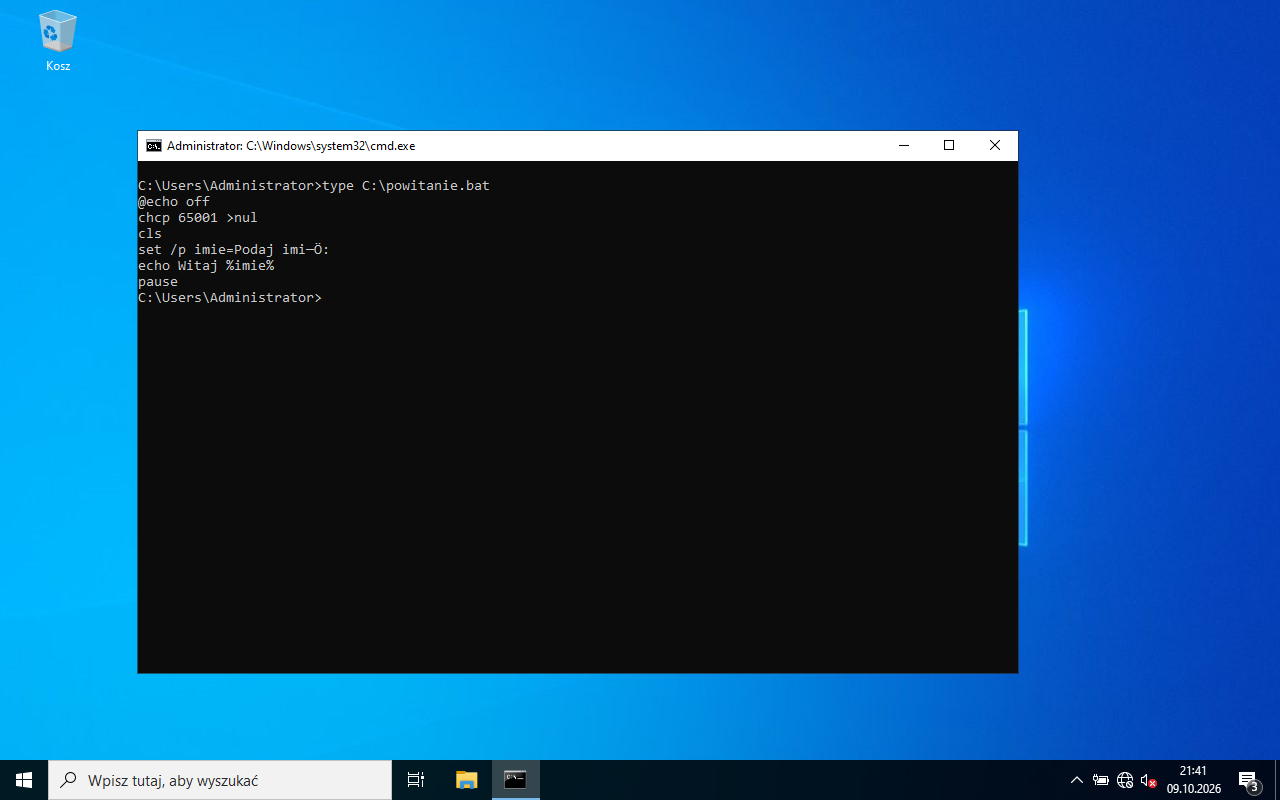Click the line '@echo off'
Image resolution: width=1280 pixels, height=800 pixels.
[174, 202]
